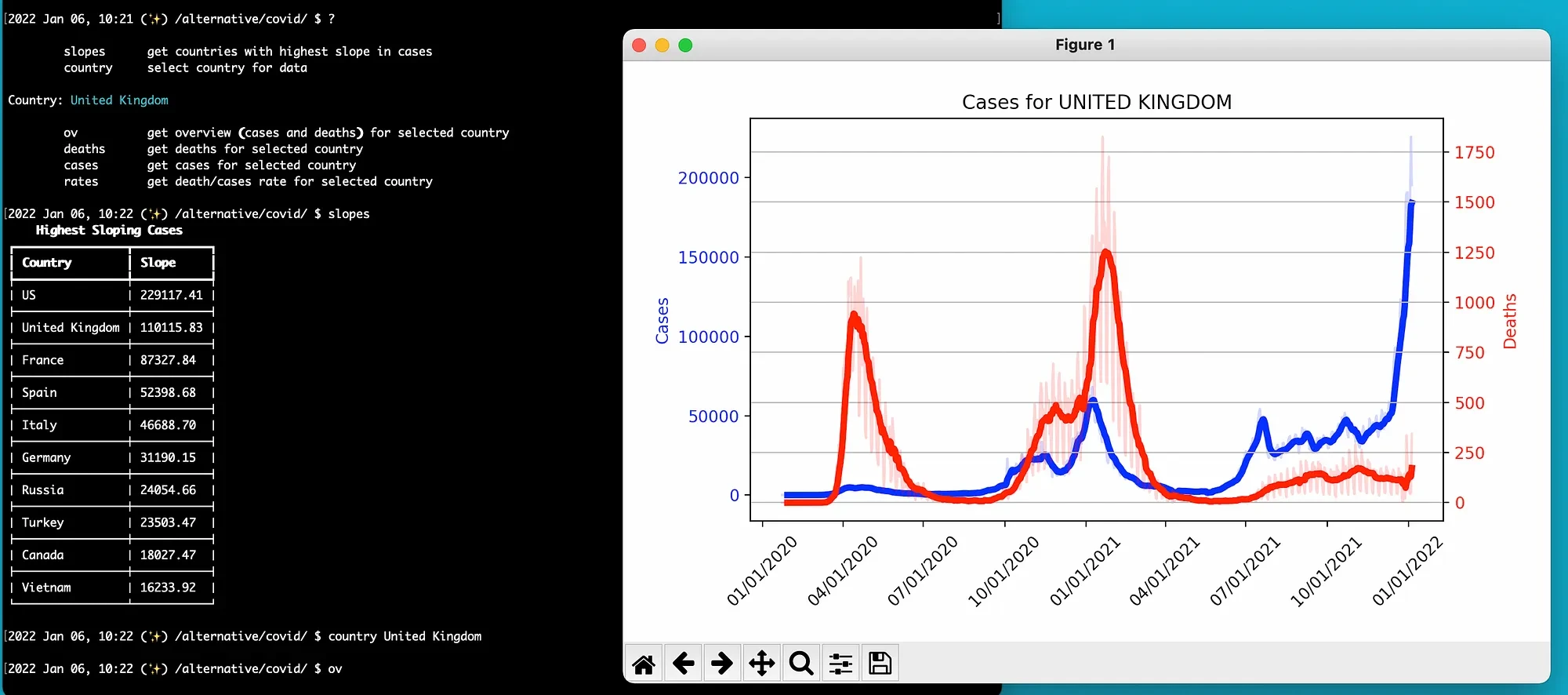Click the 200000 cases tick label
The width and height of the screenshot is (1568, 695).
[708, 178]
